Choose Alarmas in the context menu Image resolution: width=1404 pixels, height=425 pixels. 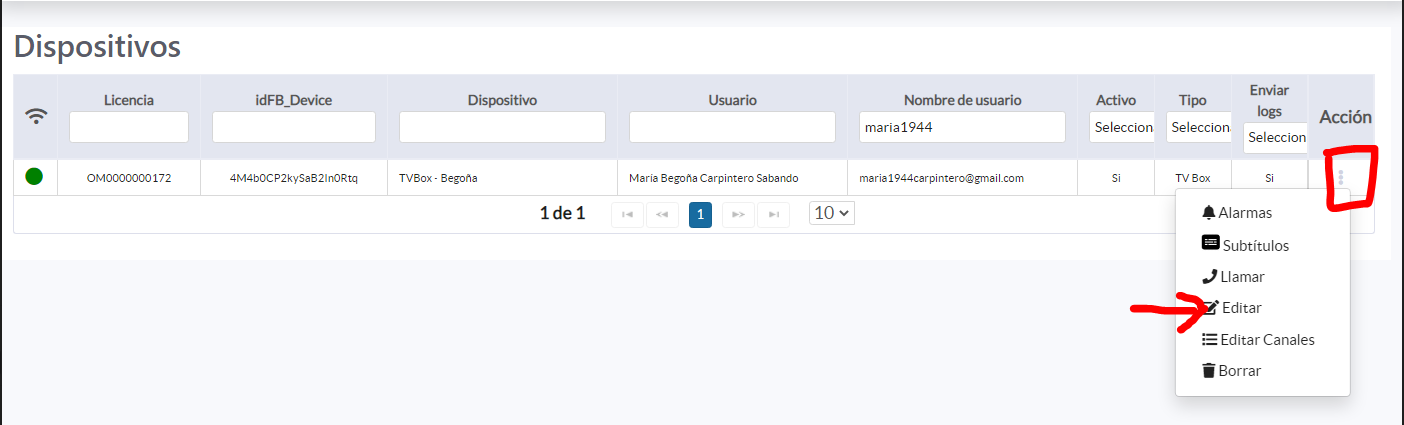tap(1245, 212)
